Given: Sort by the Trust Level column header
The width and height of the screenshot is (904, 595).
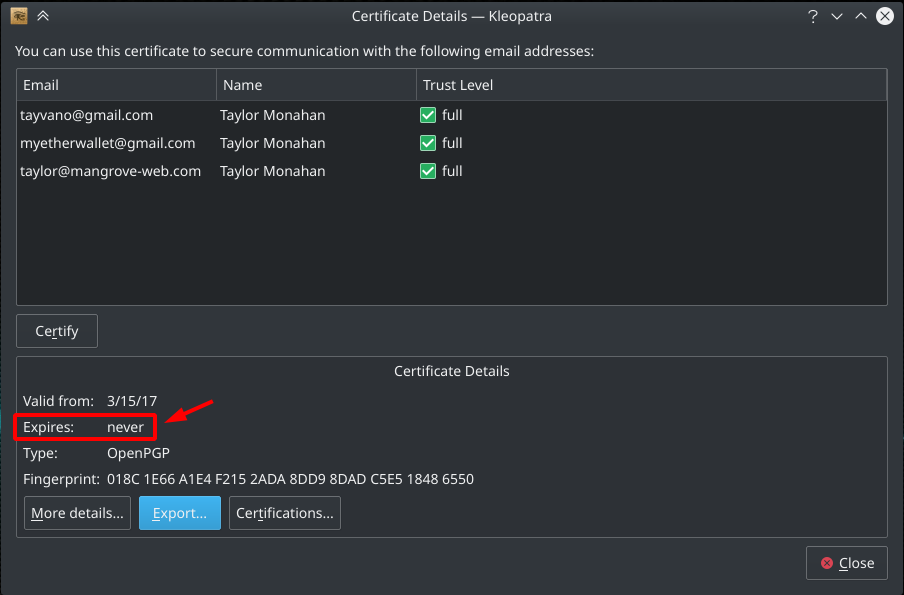Looking at the screenshot, I should coord(651,85).
